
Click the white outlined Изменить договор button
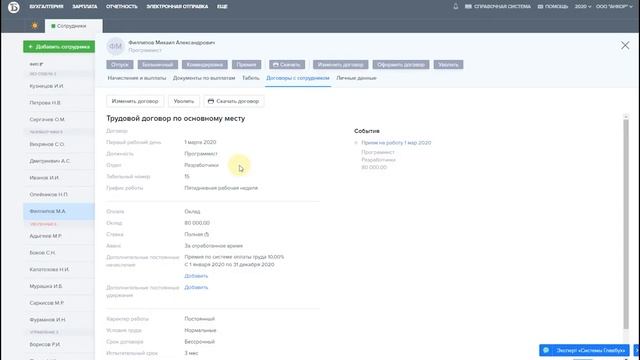[x=135, y=101]
